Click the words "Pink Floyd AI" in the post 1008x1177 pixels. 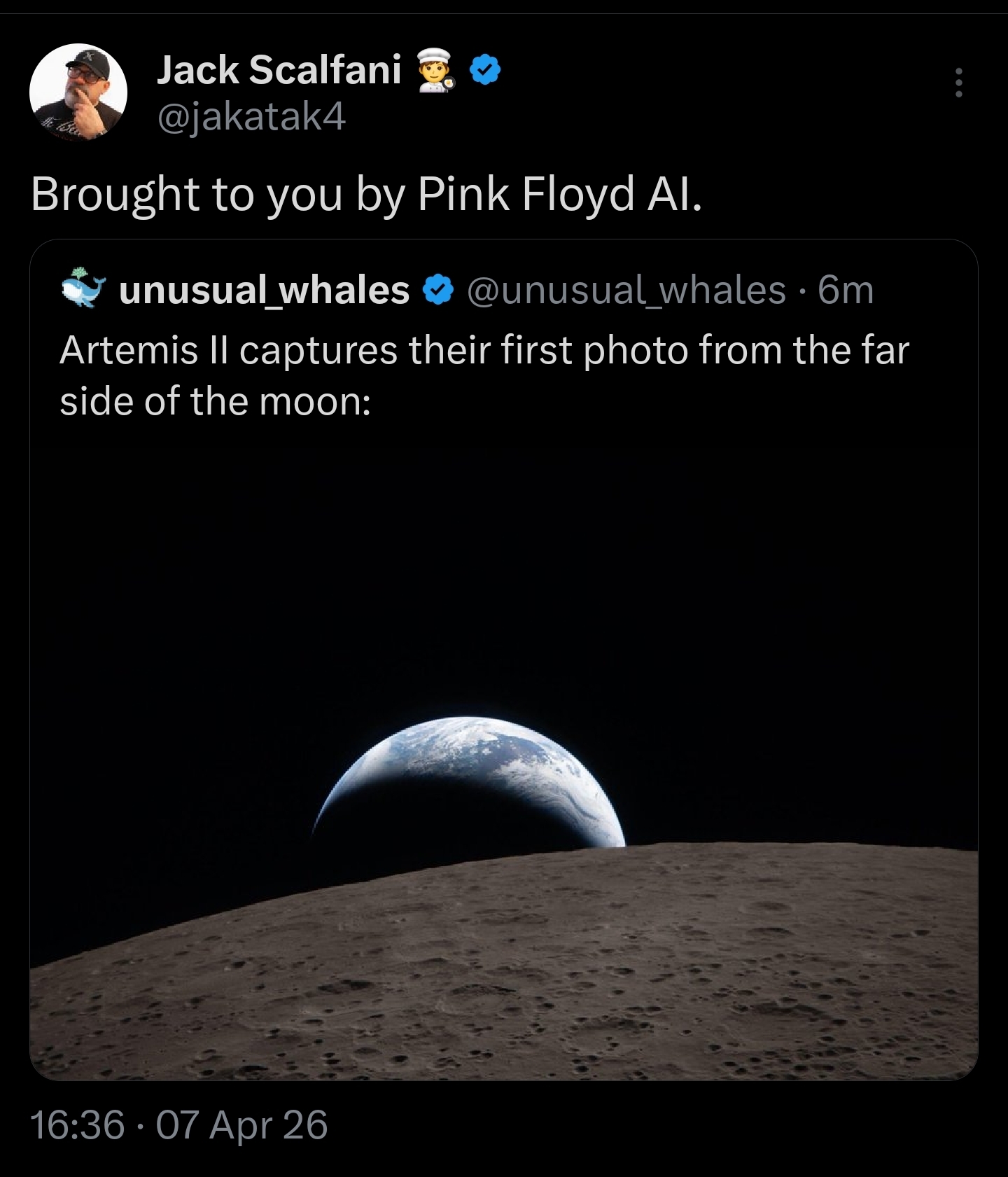tap(558, 194)
